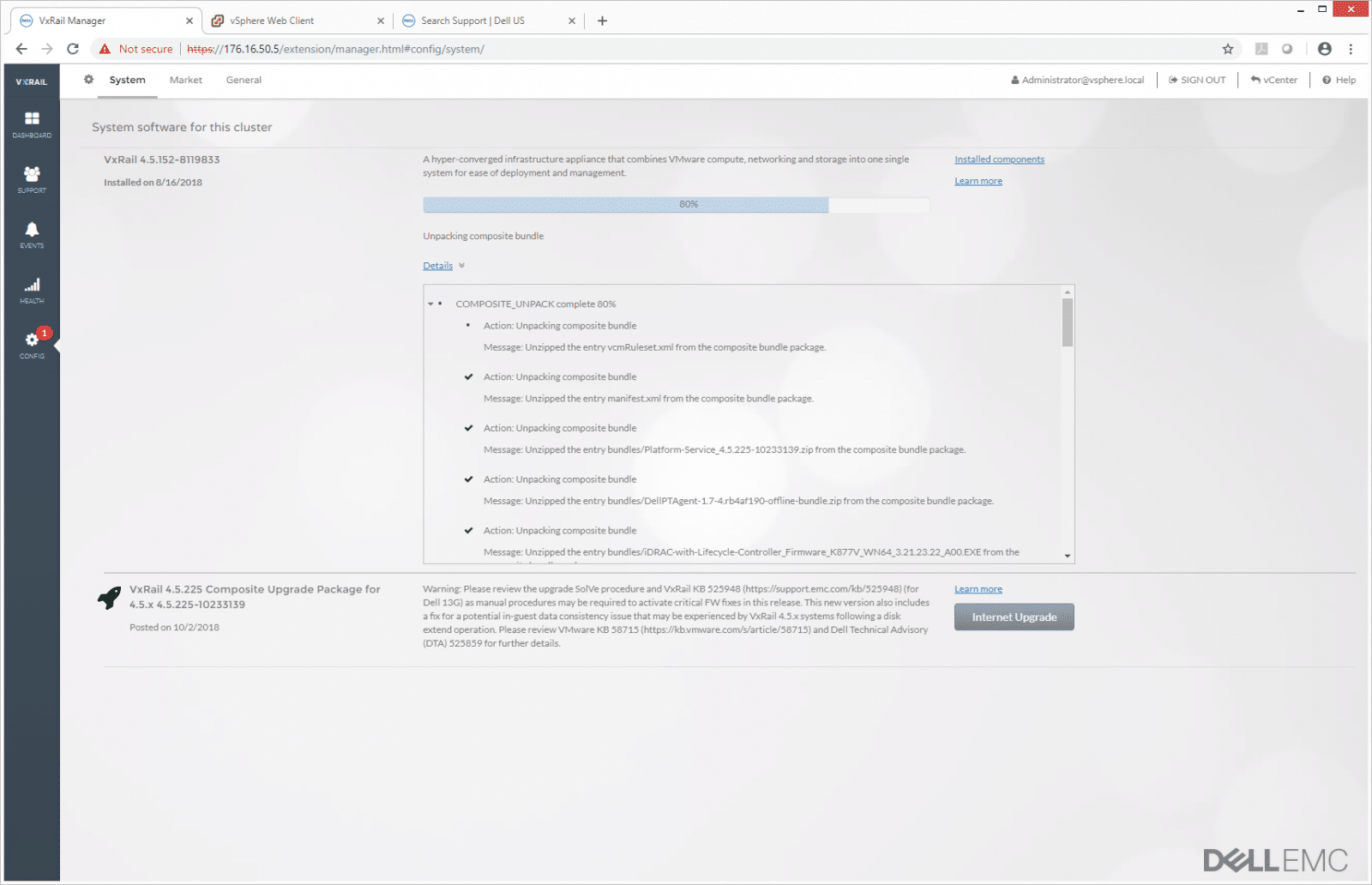Close the vSphere Web Client tab
Image resolution: width=1372 pixels, height=885 pixels.
(x=381, y=21)
